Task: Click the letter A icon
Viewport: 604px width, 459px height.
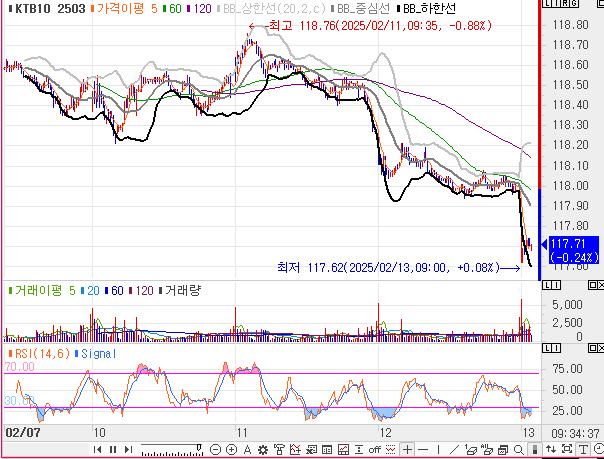Action: [247, 449]
